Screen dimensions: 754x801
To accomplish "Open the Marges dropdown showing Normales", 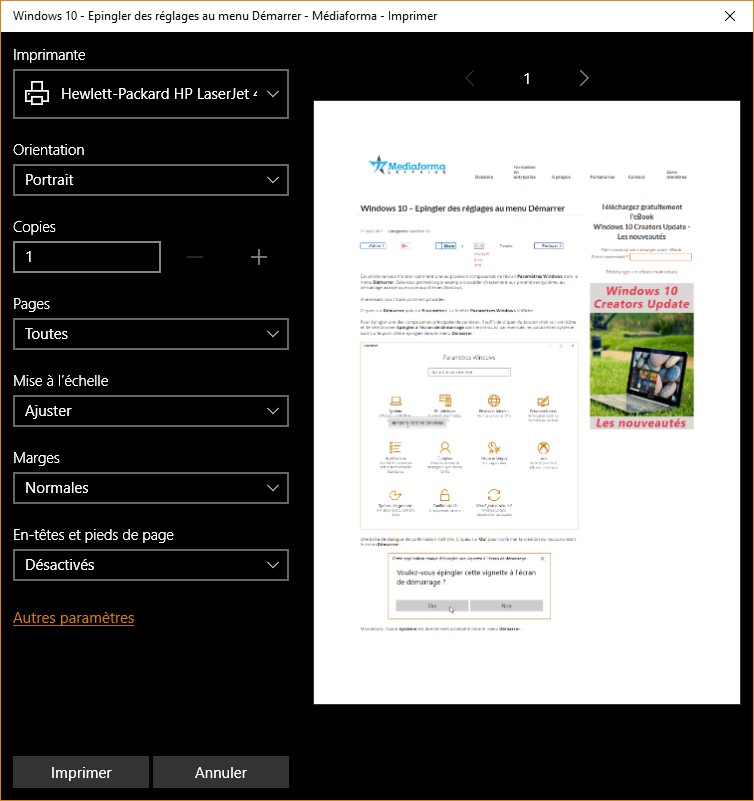I will 151,488.
